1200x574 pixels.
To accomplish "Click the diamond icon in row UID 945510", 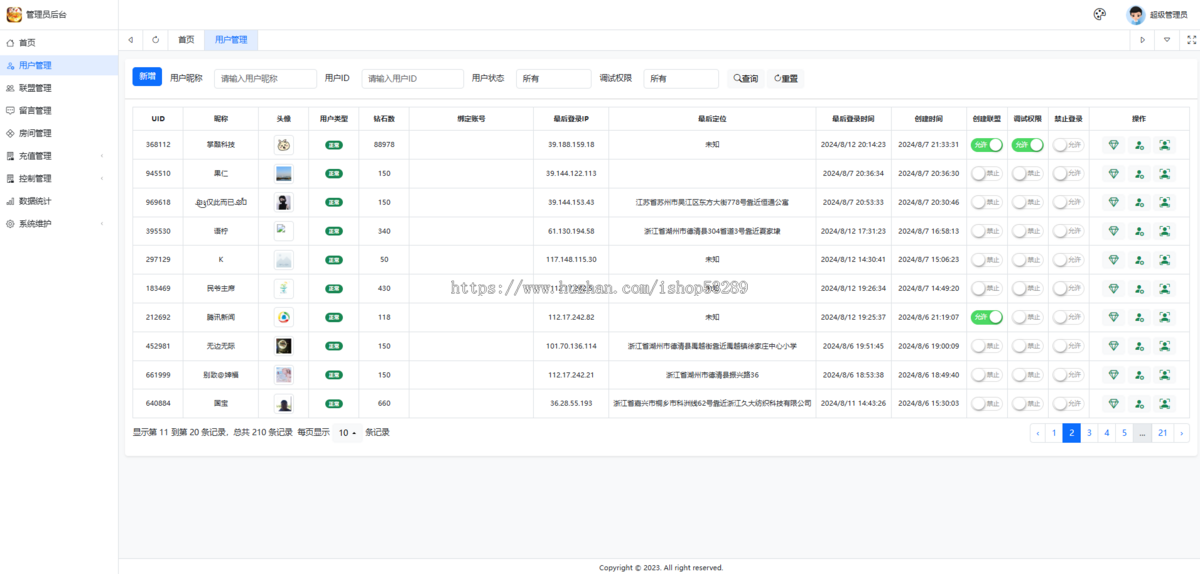I will pos(1114,174).
